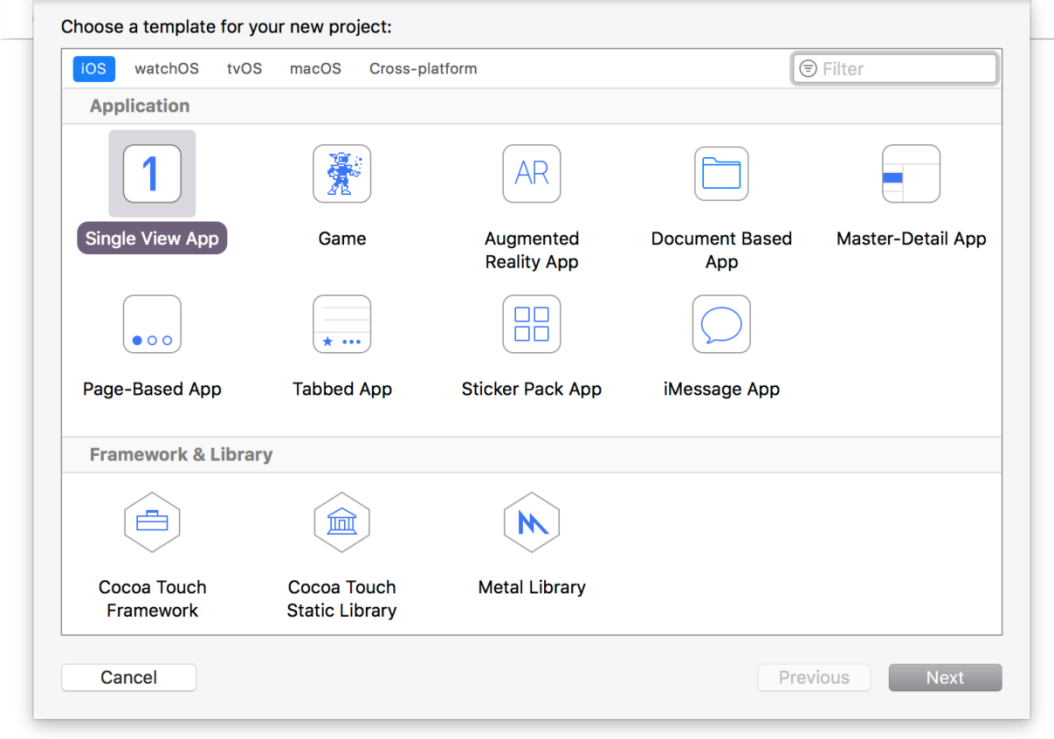
Task: Click the "Tabbed App" label
Action: (x=342, y=389)
